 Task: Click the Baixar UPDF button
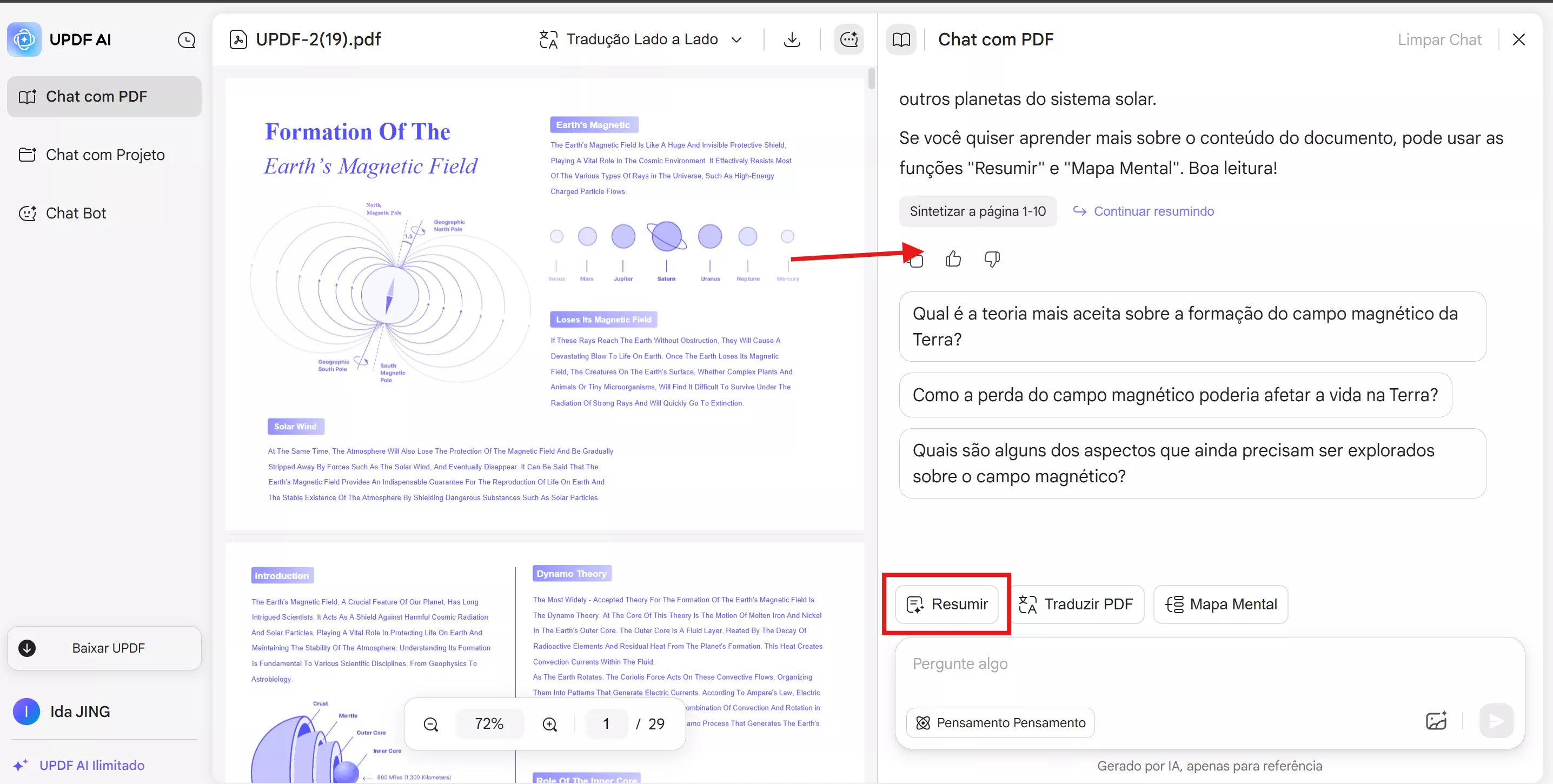pyautogui.click(x=104, y=648)
